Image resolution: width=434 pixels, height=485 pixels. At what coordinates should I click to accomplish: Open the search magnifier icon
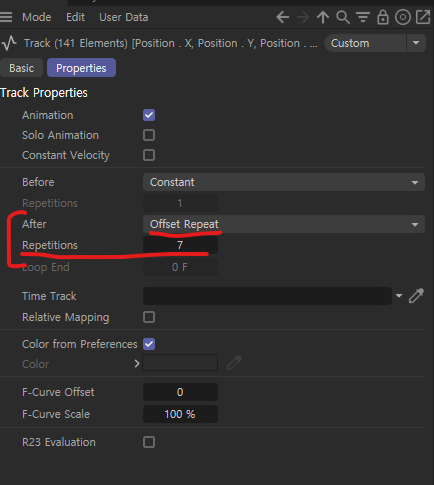[x=343, y=17]
